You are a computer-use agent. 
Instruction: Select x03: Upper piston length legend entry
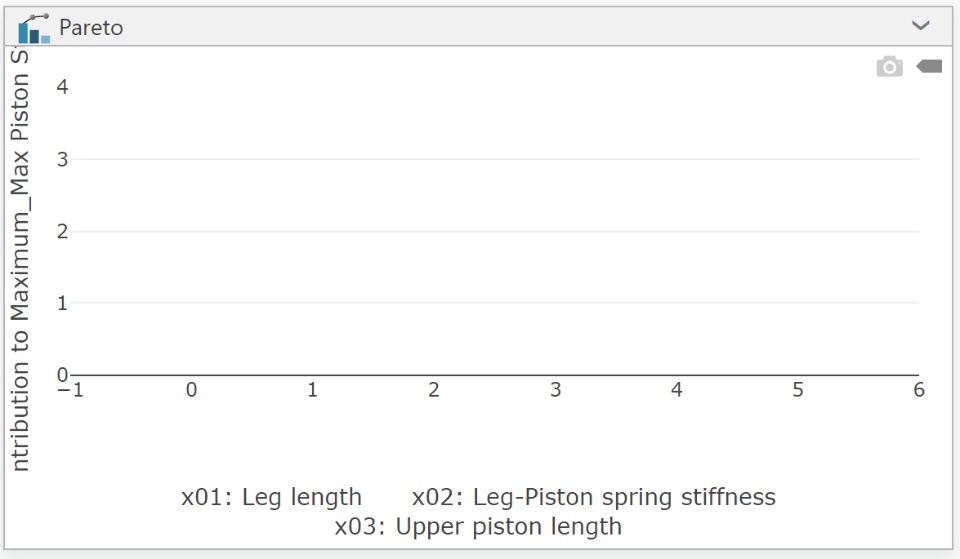click(478, 527)
